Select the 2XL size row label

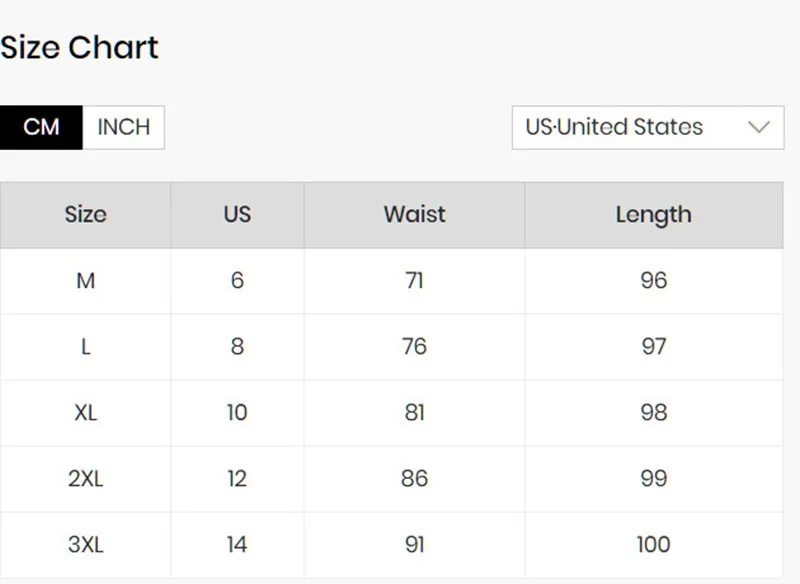pos(85,478)
